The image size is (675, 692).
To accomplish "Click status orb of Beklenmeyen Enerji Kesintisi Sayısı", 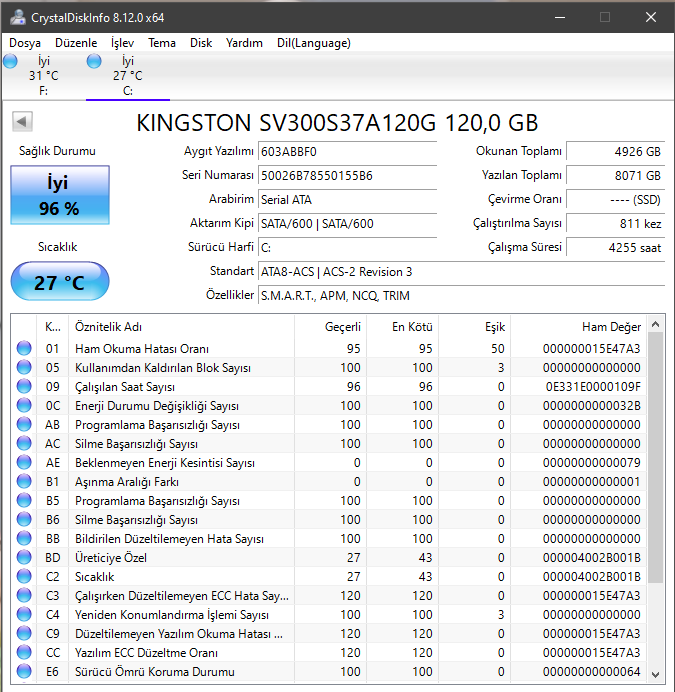I will pyautogui.click(x=24, y=462).
